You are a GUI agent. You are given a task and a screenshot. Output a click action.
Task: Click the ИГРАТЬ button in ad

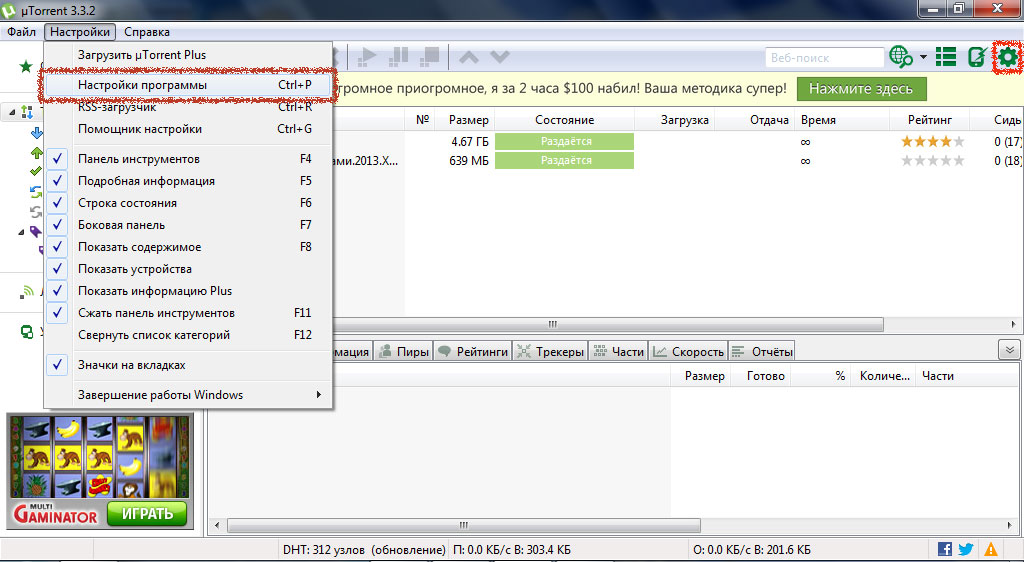(x=147, y=514)
